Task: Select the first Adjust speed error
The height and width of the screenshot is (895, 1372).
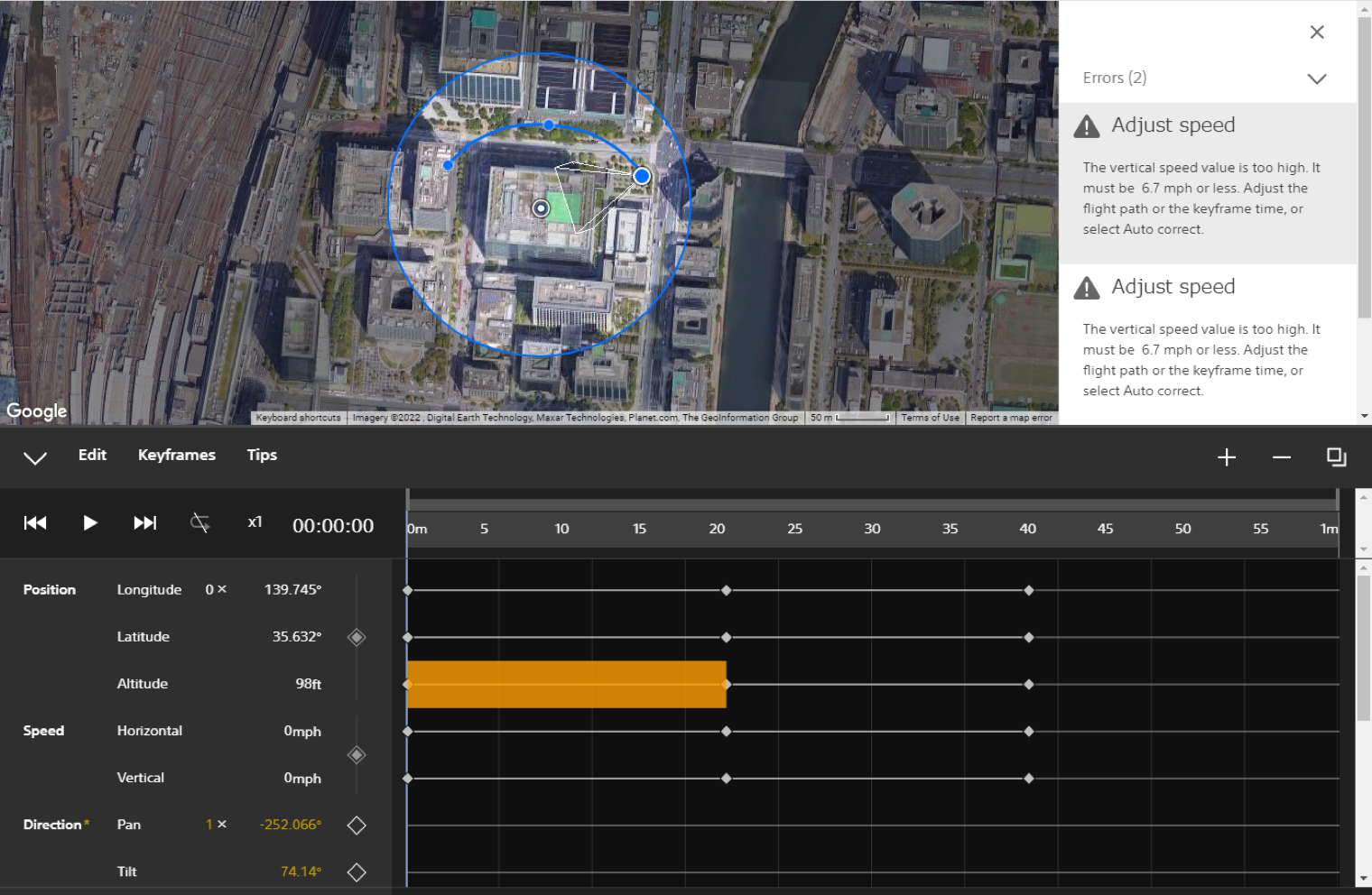Action: pos(1208,183)
